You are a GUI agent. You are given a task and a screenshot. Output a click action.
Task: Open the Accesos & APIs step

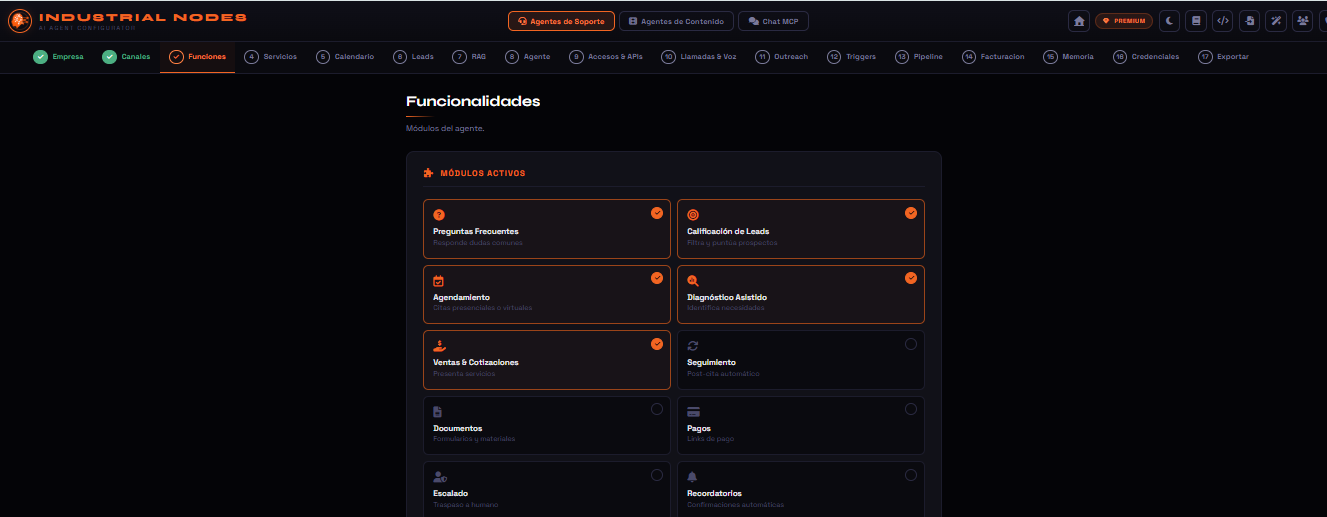click(606, 57)
